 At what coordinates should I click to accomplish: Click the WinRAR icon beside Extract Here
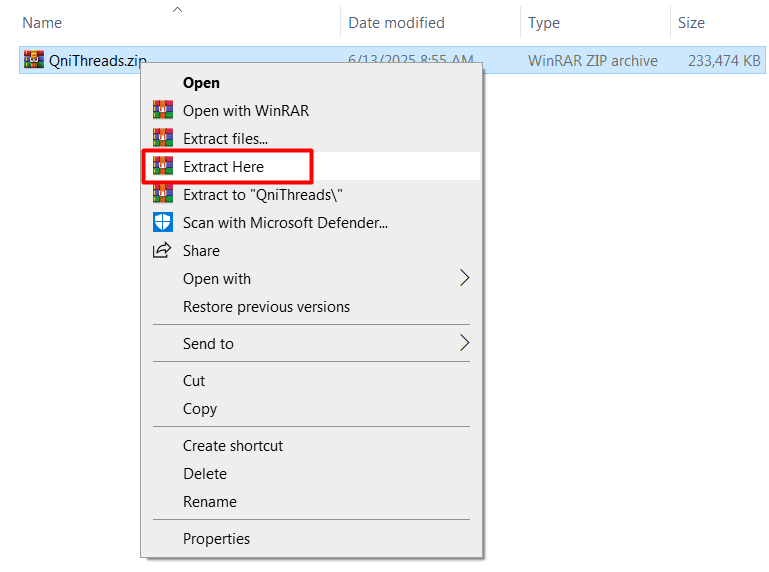(162, 166)
